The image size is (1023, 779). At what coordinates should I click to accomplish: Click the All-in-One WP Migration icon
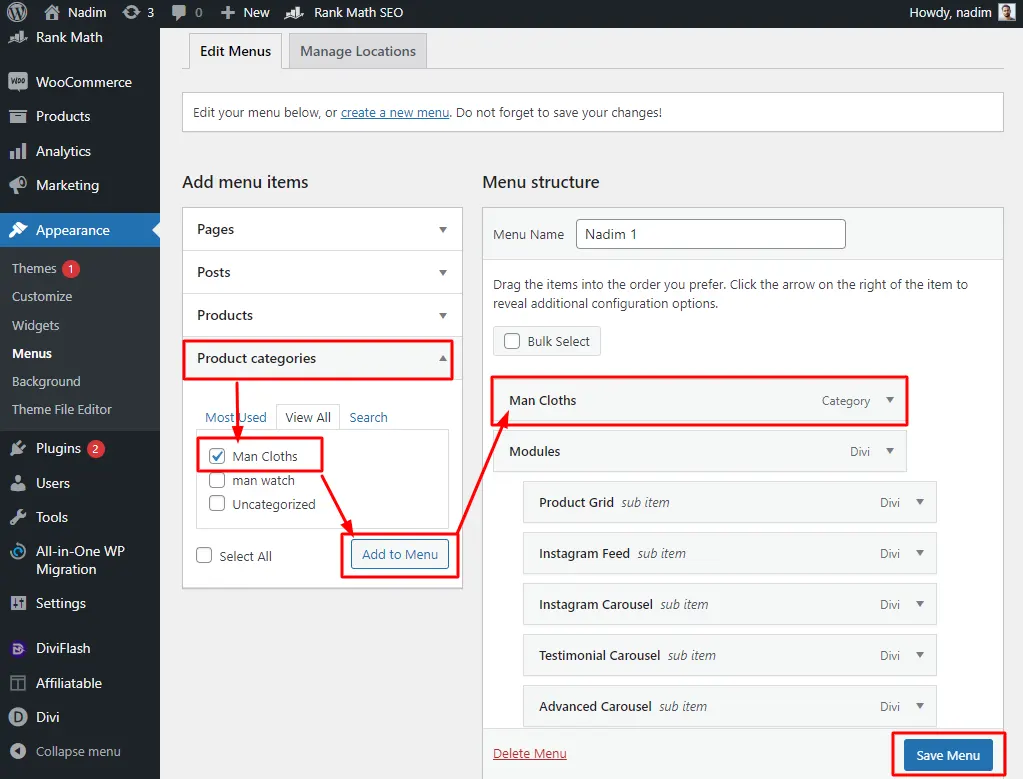[x=20, y=551]
